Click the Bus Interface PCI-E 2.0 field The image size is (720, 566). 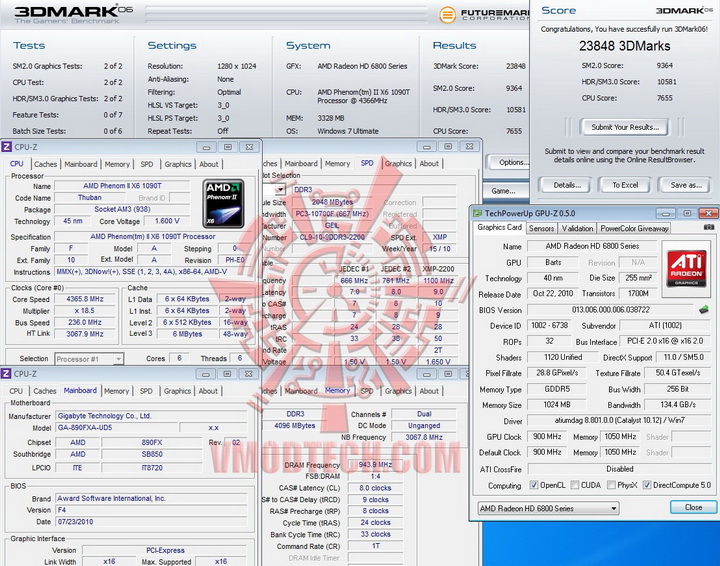point(665,341)
